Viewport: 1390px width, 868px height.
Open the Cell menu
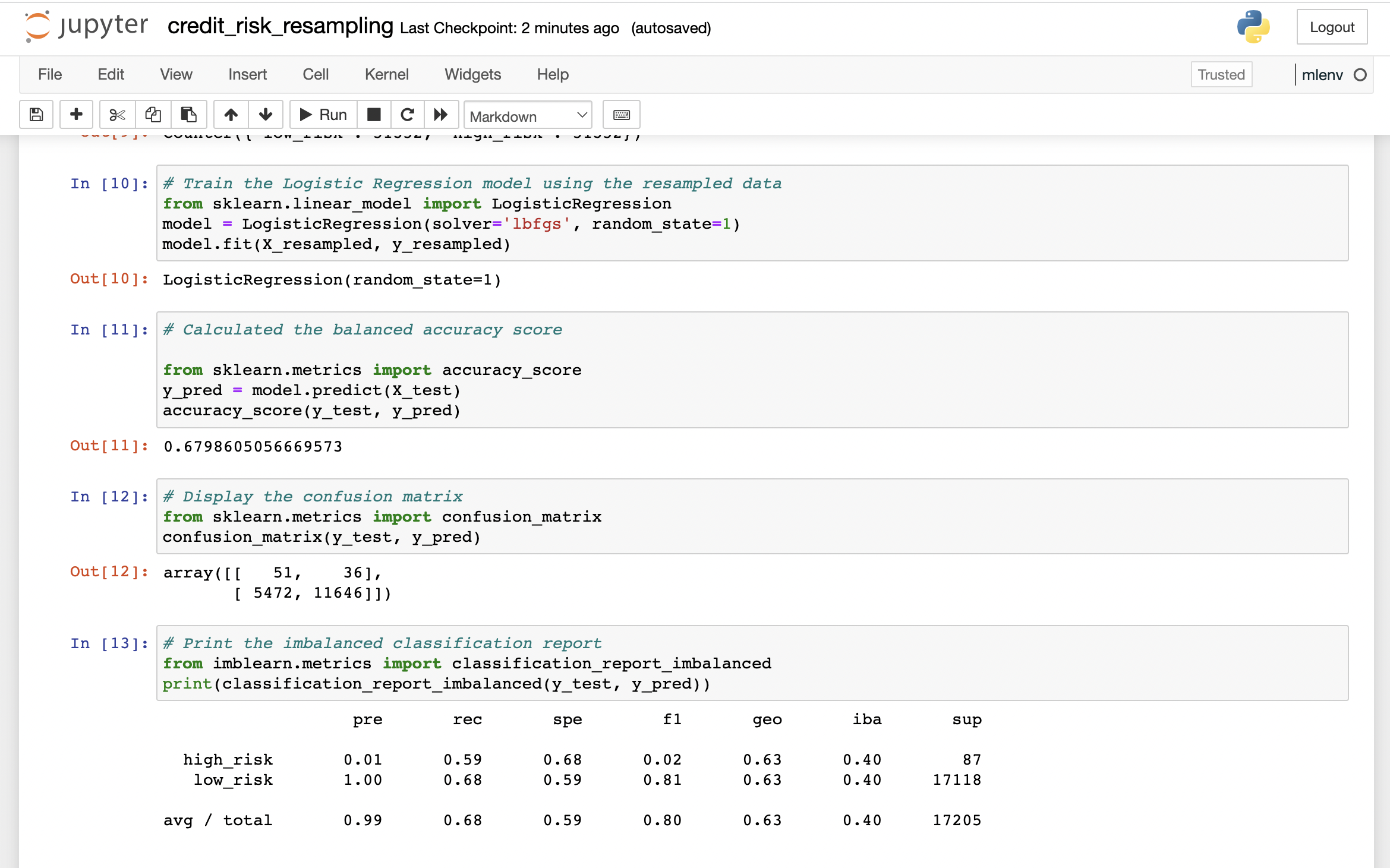click(x=316, y=74)
